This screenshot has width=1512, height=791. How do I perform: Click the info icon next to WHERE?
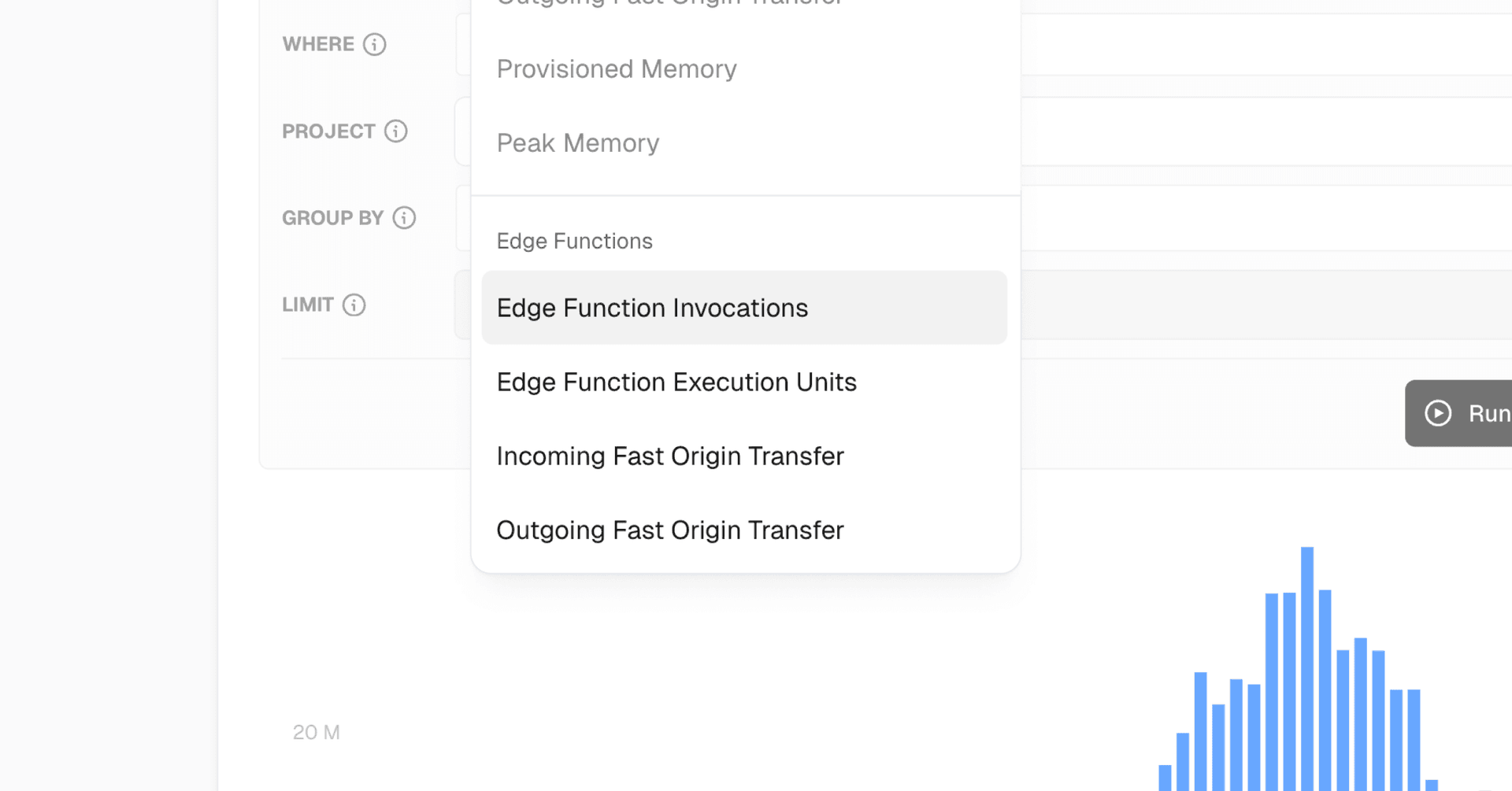pos(375,44)
